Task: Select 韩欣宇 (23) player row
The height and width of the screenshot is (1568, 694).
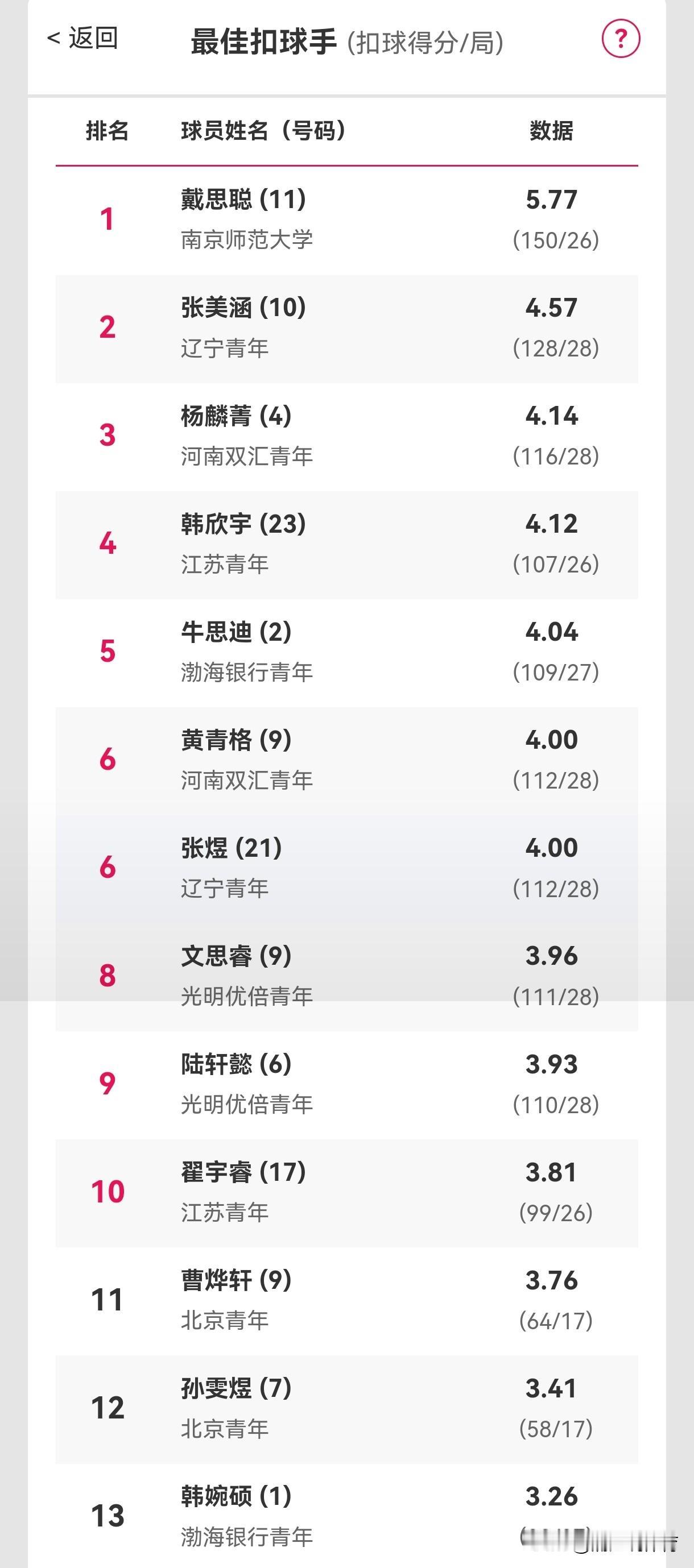Action: [x=346, y=545]
